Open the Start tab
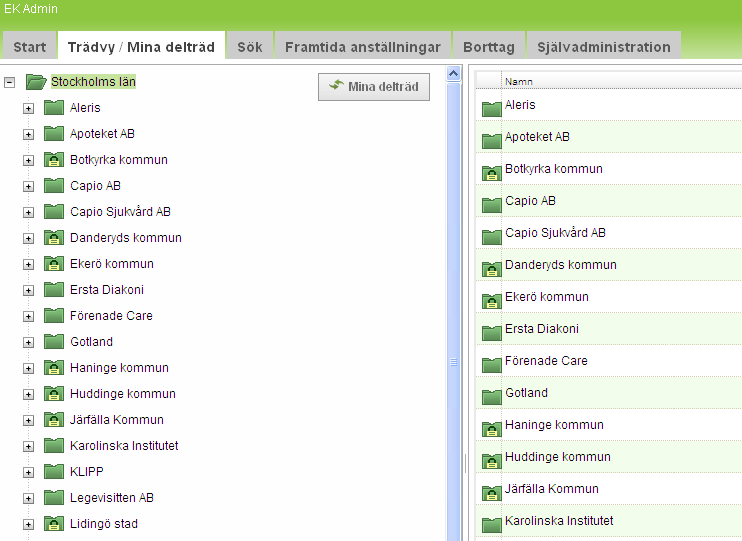The height and width of the screenshot is (541, 742). point(29,46)
